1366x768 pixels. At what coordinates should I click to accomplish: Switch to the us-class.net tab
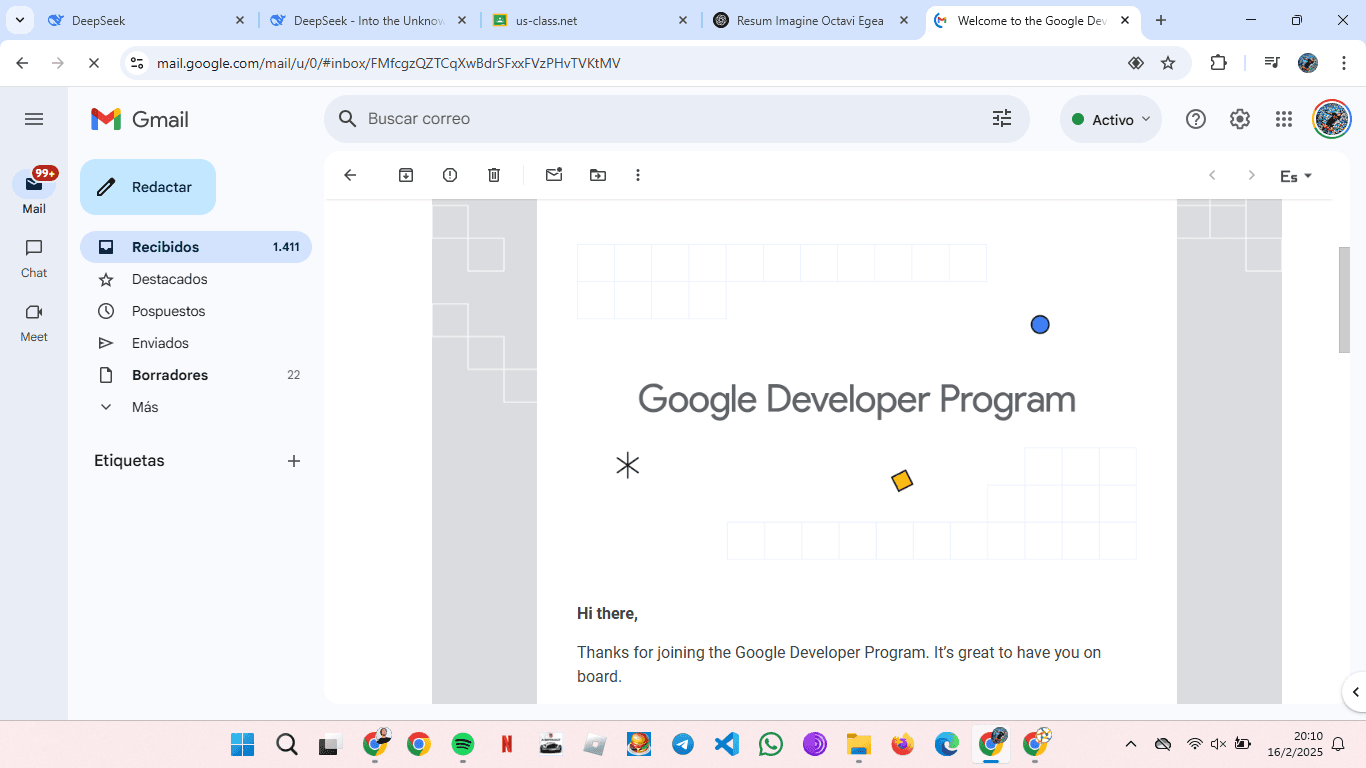click(590, 20)
